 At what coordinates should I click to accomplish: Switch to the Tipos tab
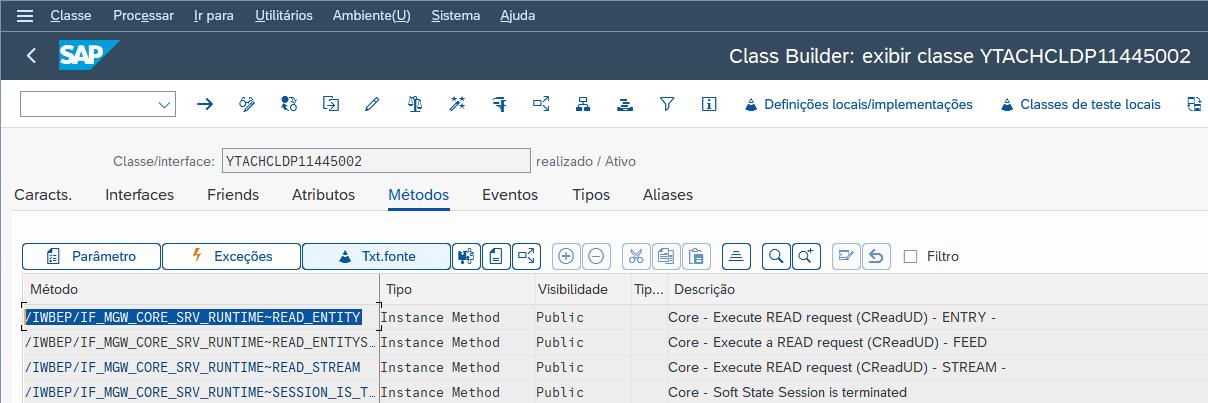point(591,195)
